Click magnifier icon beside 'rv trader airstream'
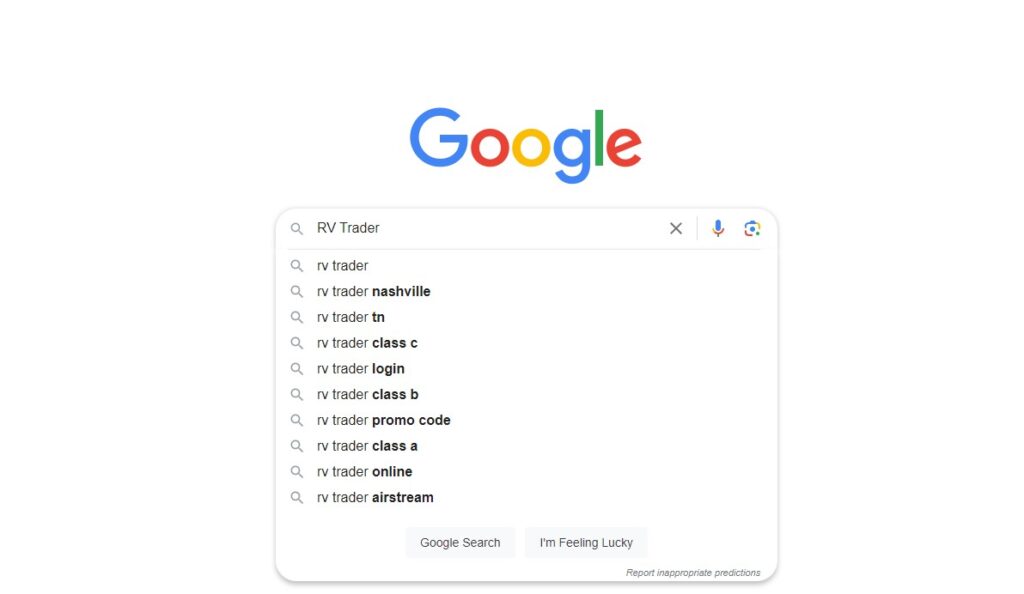1024x594 pixels. click(296, 497)
